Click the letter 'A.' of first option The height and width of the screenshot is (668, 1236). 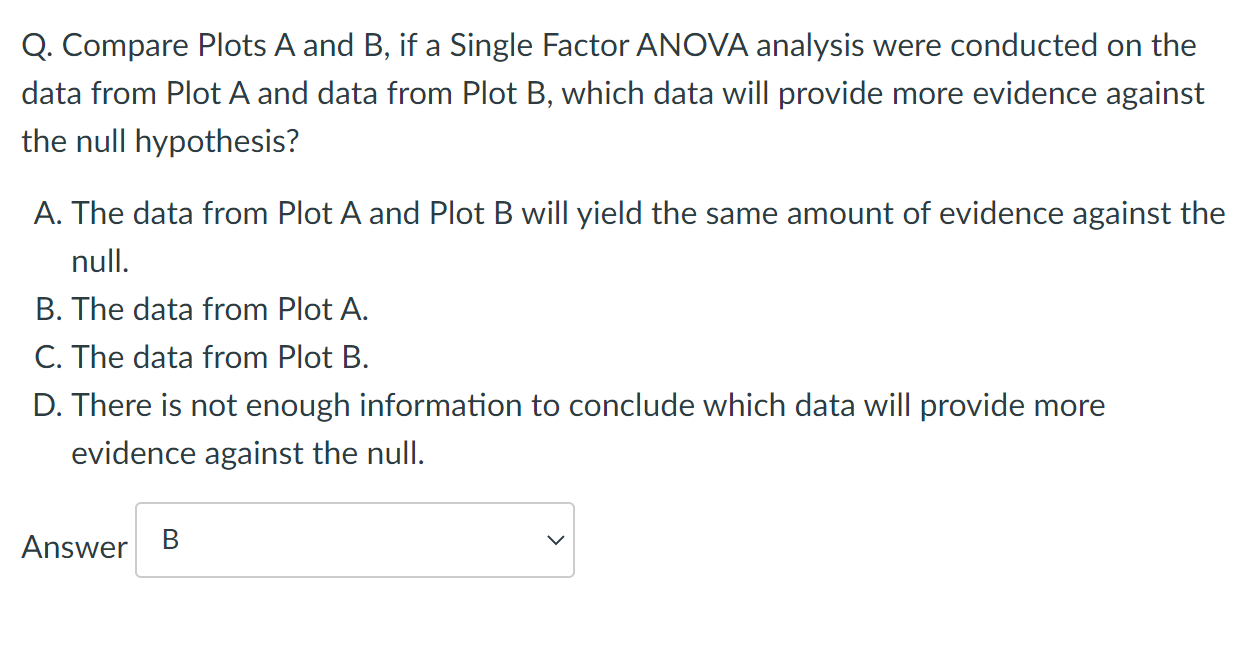(49, 213)
